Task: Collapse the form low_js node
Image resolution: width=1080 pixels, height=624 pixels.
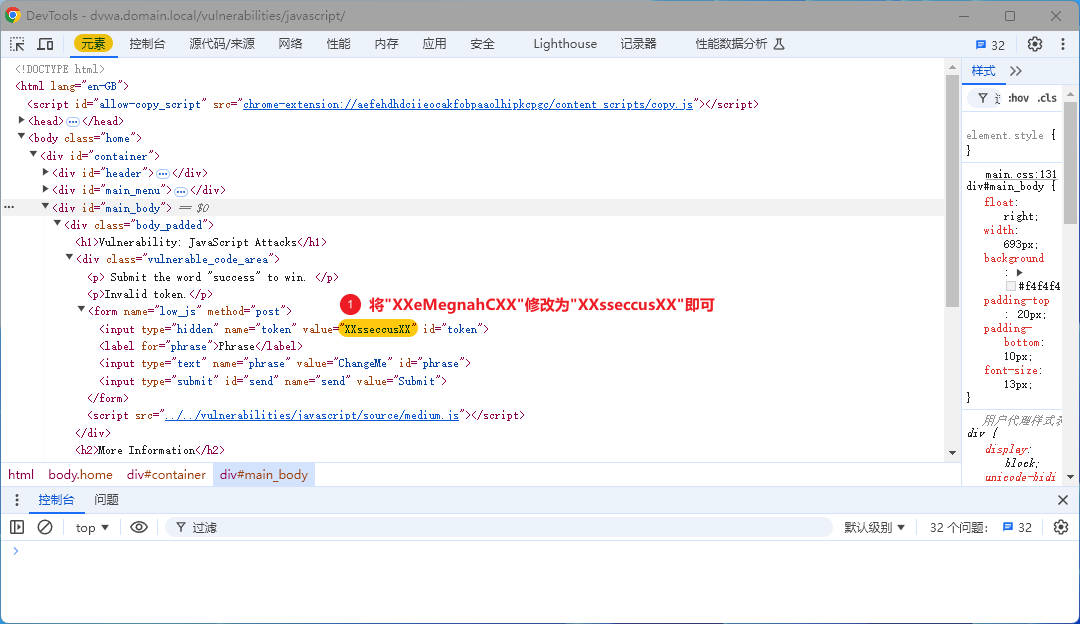Action: coord(81,310)
